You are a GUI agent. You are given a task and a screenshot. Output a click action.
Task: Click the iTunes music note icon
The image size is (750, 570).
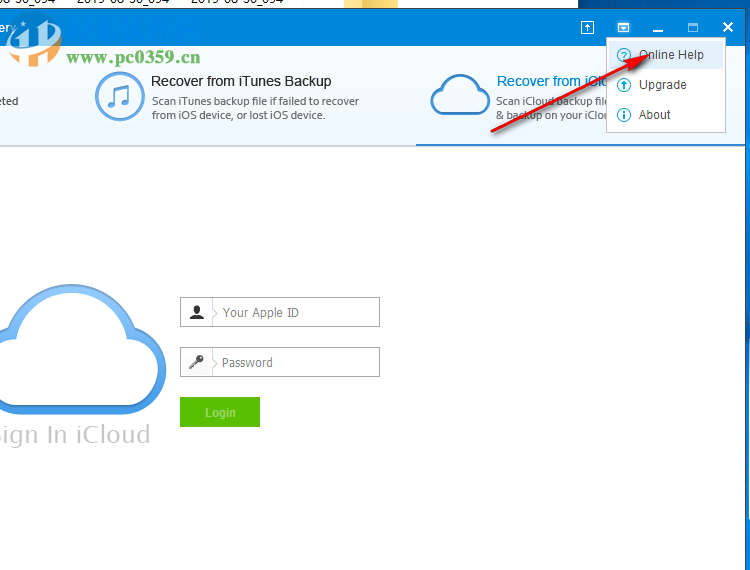(120, 96)
